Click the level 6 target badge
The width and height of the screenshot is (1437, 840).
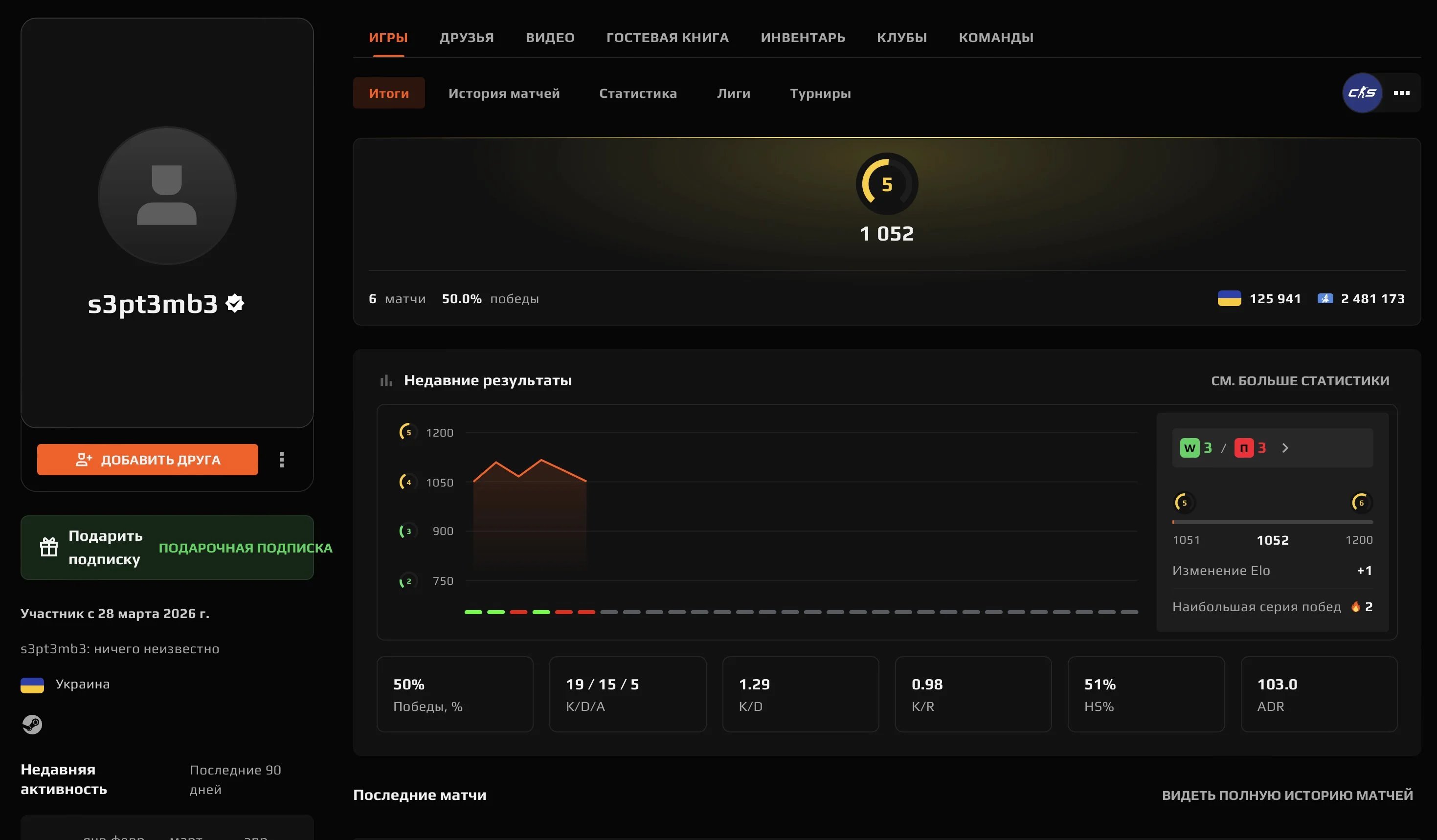point(1361,502)
